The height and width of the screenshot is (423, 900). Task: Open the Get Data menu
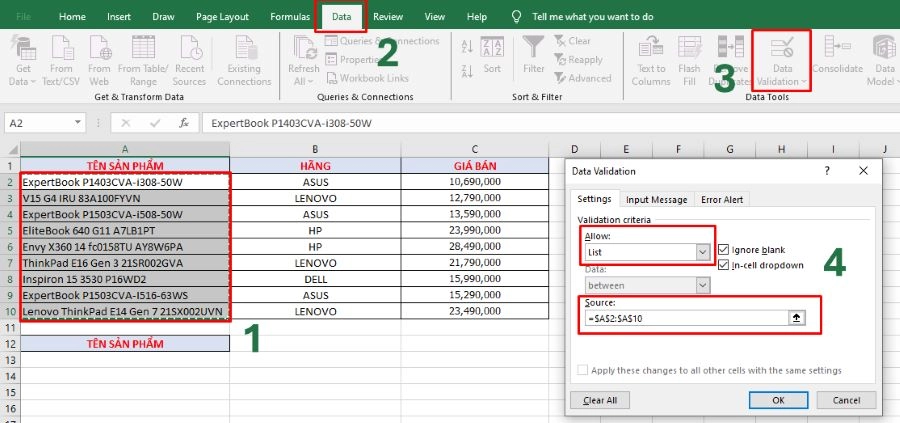(23, 61)
